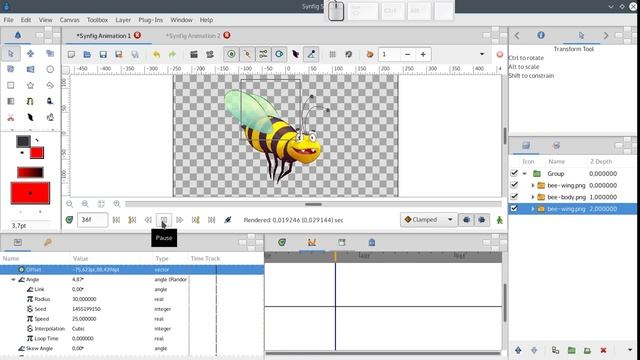Expand the bee-body.png layer

pos(533,197)
